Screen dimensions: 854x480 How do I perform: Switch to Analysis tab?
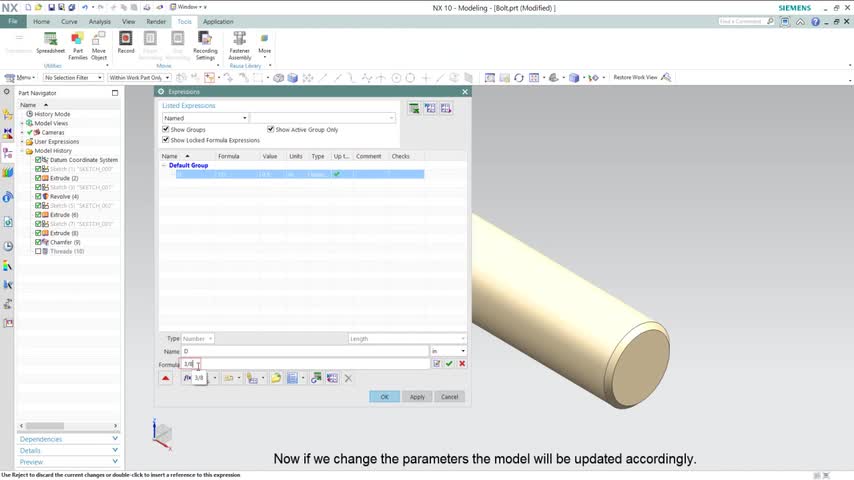(100, 22)
